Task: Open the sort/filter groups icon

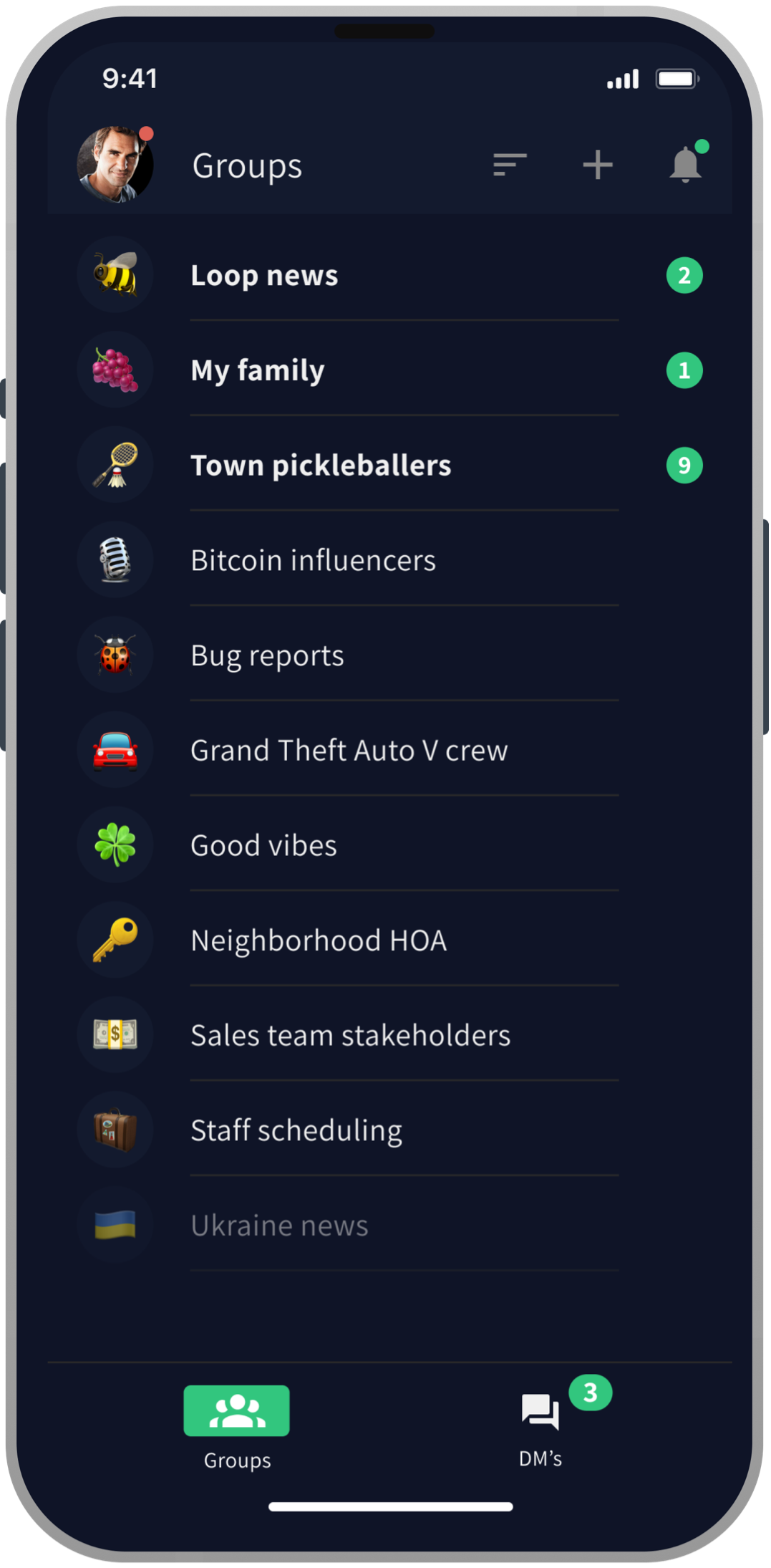Action: click(510, 165)
